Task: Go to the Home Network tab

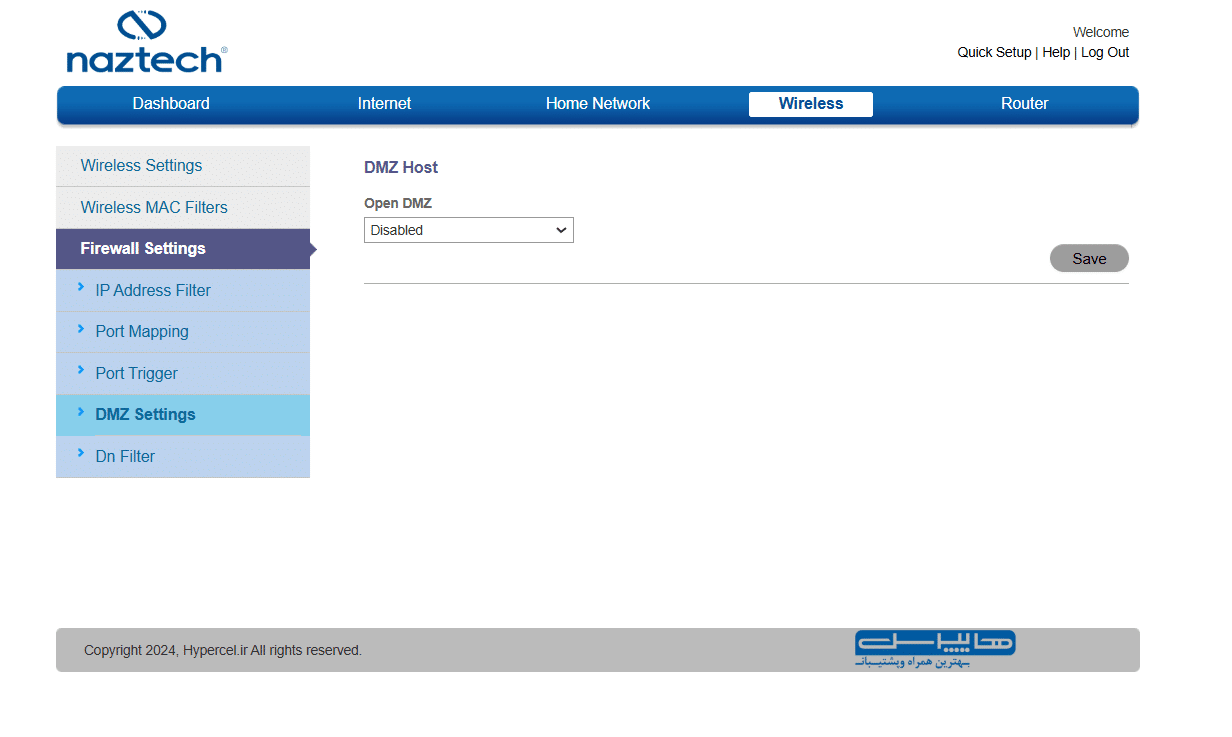Action: click(x=597, y=104)
